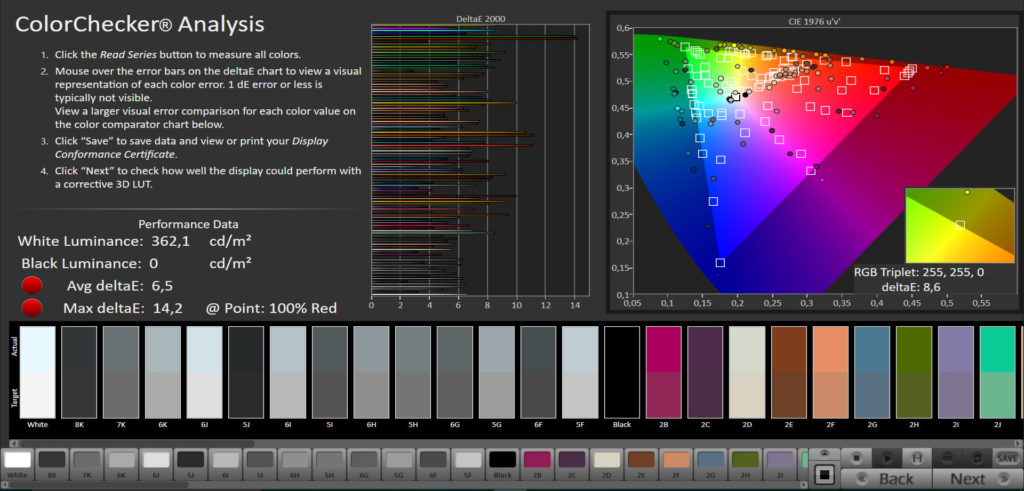Click the '@ Point: 100% Red' text
The width and height of the screenshot is (1024, 491).
(271, 308)
